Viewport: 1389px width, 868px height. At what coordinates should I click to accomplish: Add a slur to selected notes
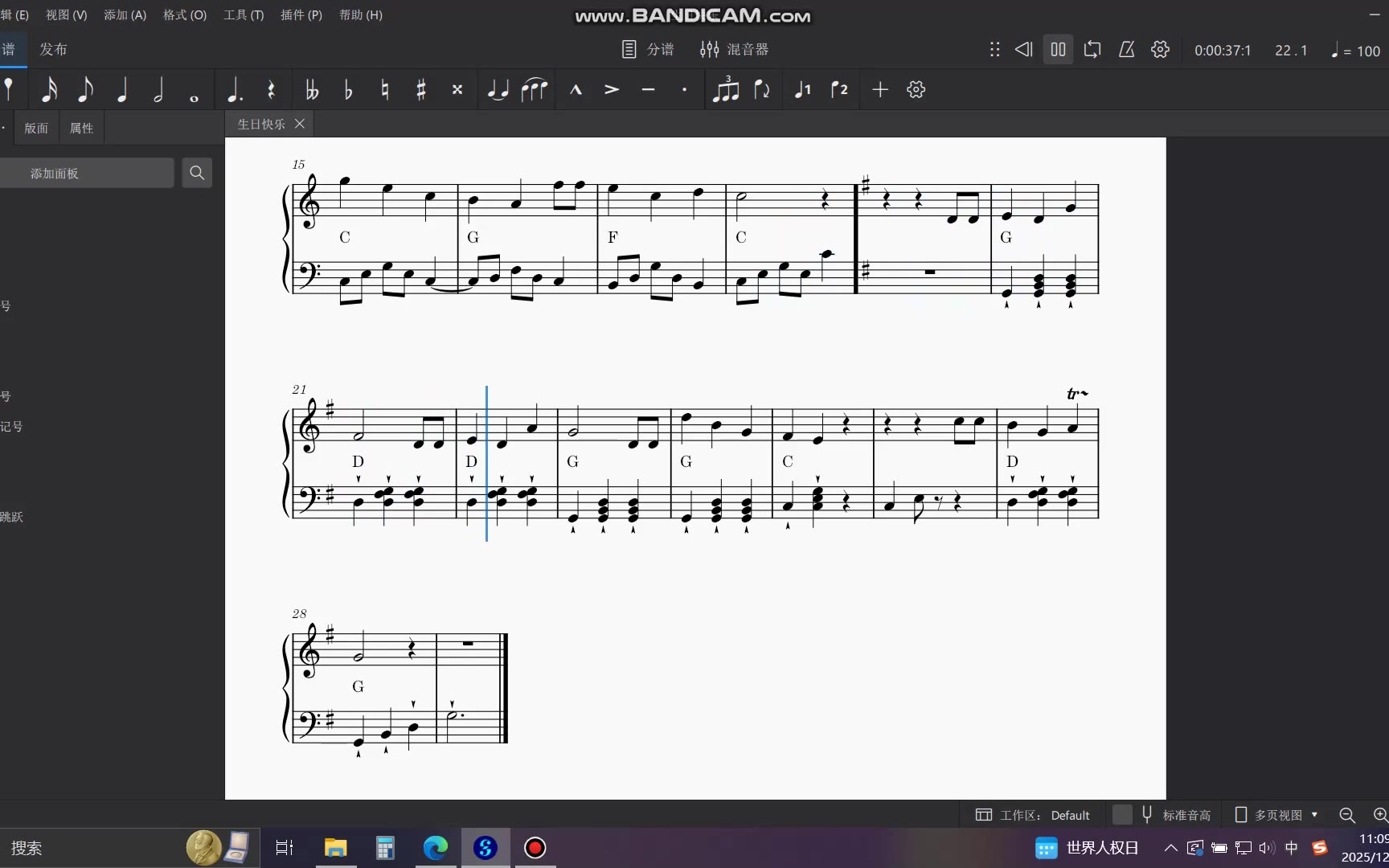[534, 90]
